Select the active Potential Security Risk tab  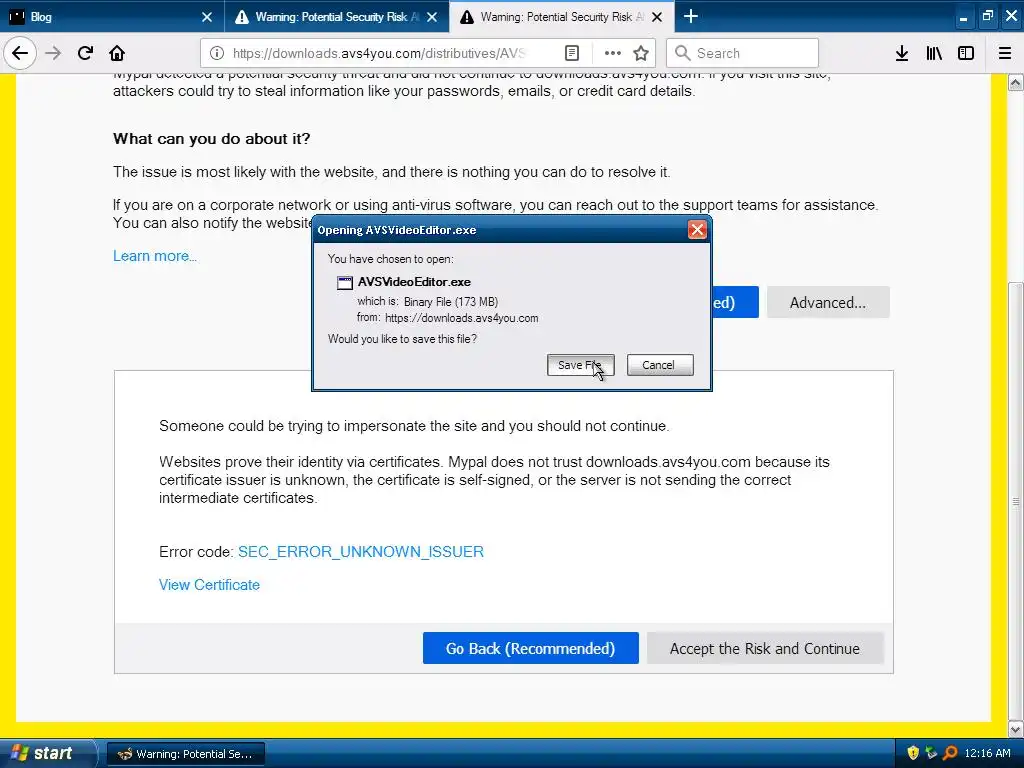(x=562, y=16)
